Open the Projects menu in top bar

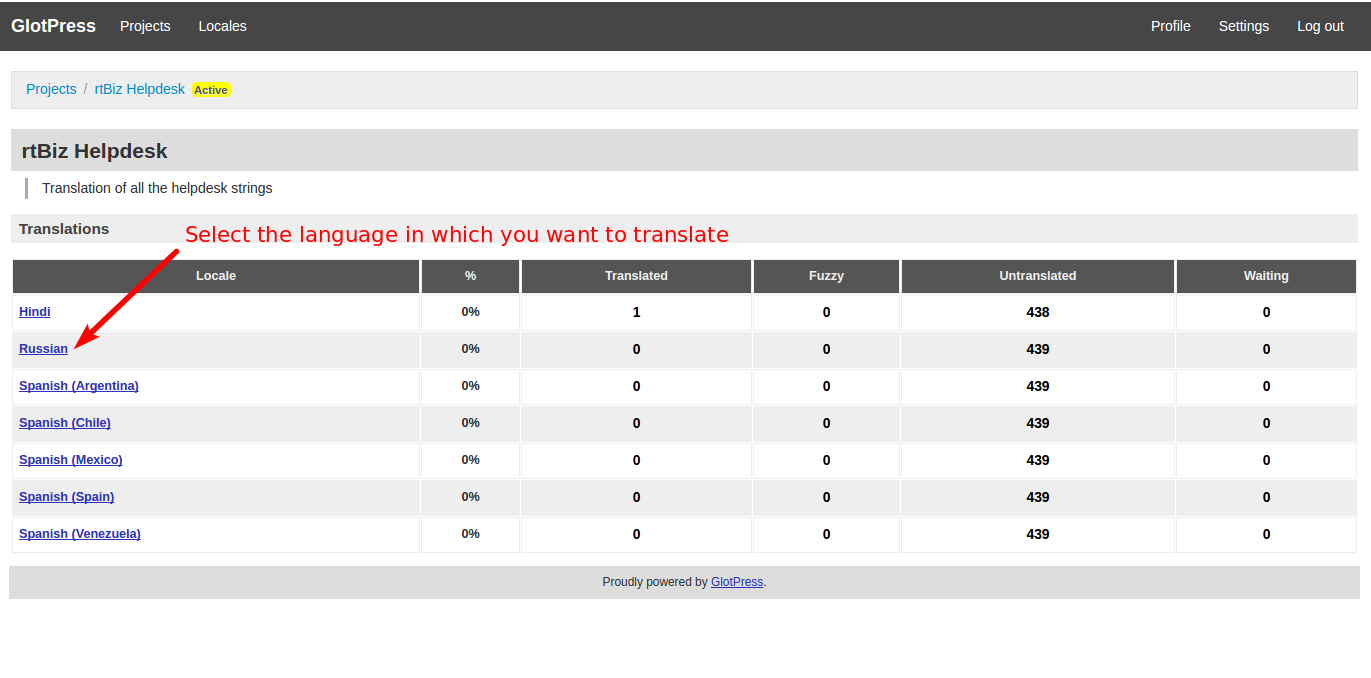click(x=145, y=26)
